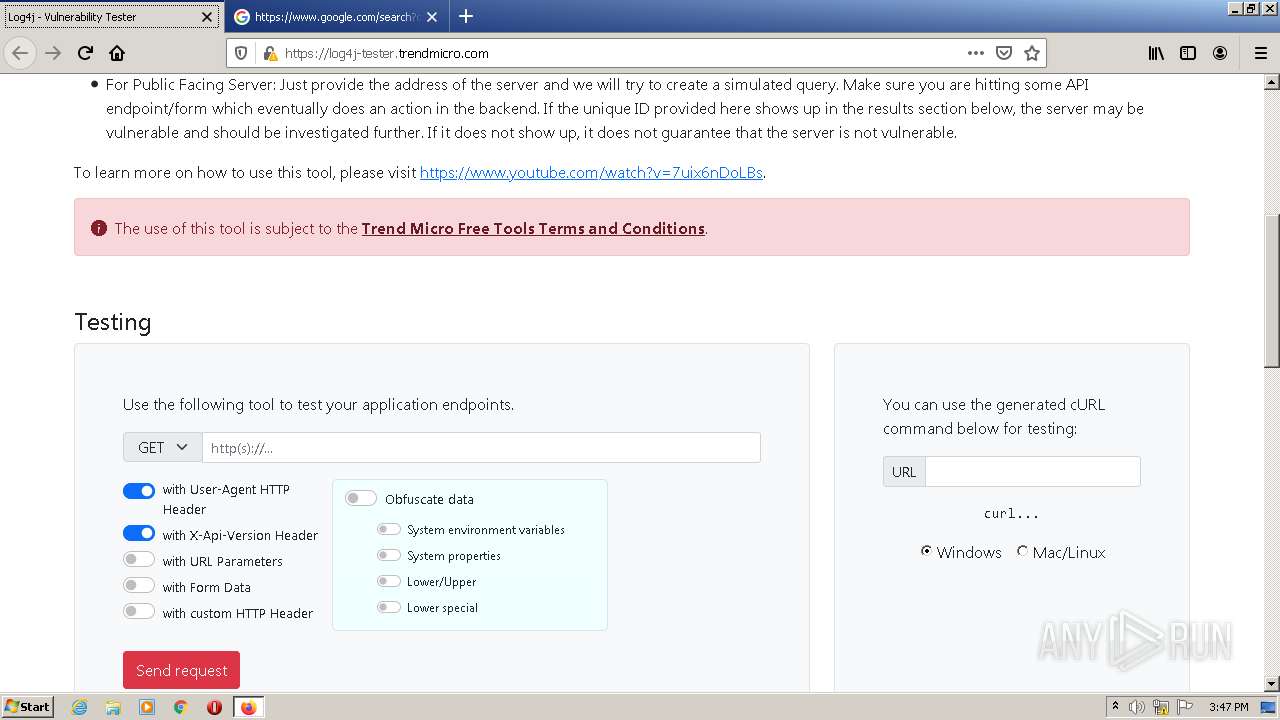
Task: Click the info icon in the pink notice
Action: (x=99, y=228)
